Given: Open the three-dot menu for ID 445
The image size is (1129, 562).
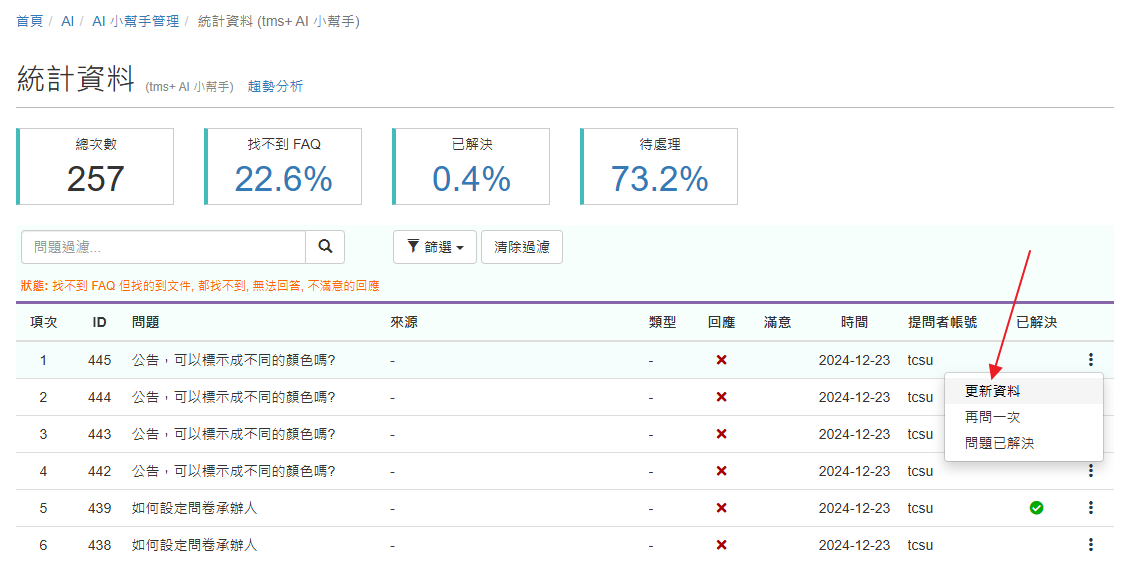Looking at the screenshot, I should click(x=1090, y=360).
